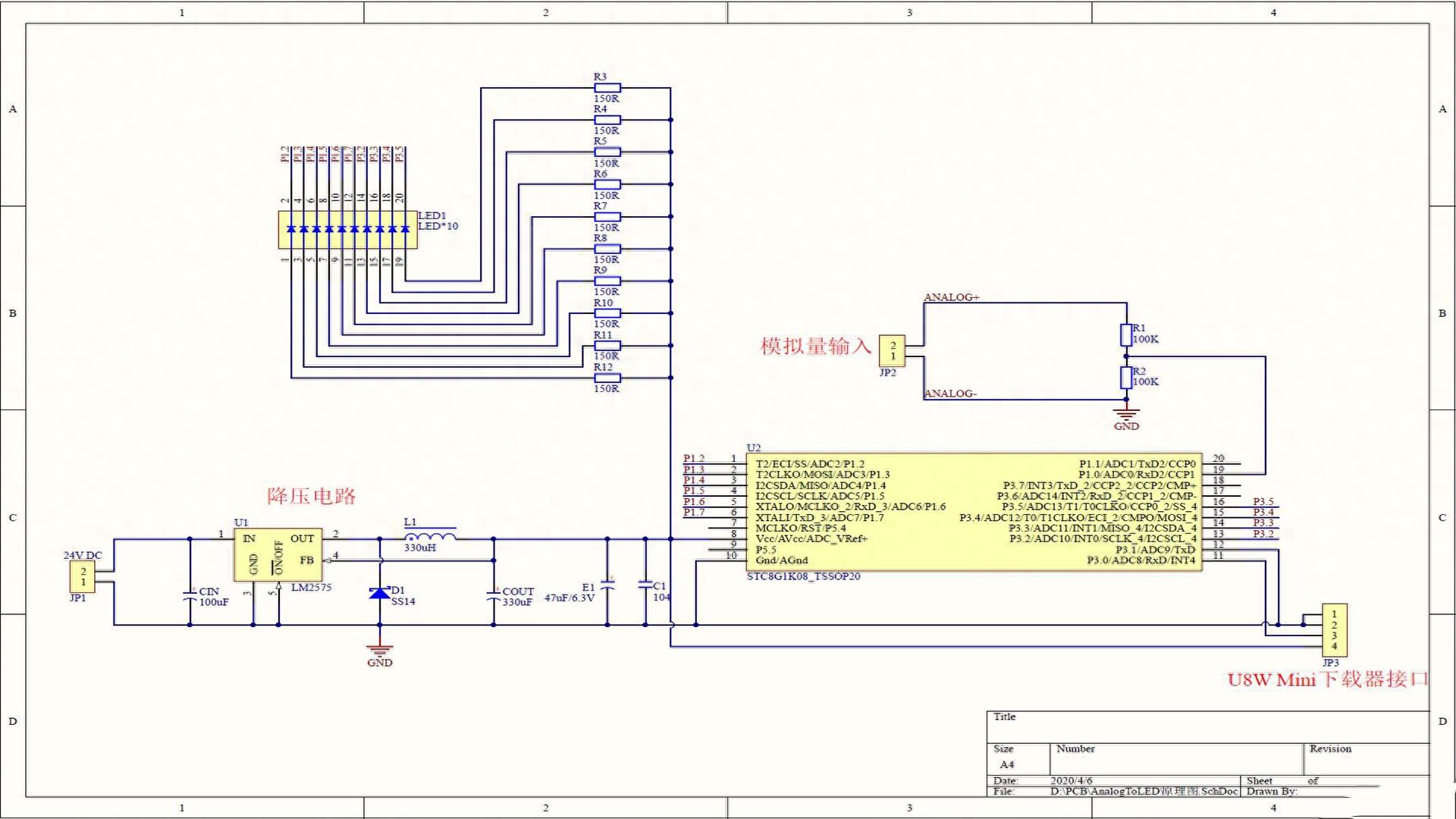Select inductor L1 330uH
Screen dimensions: 1456x819
[x=431, y=537]
